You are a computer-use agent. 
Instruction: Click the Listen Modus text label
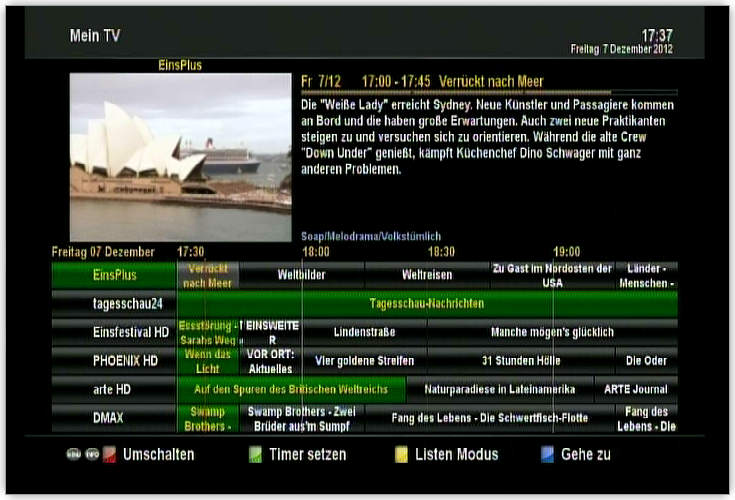click(x=456, y=455)
